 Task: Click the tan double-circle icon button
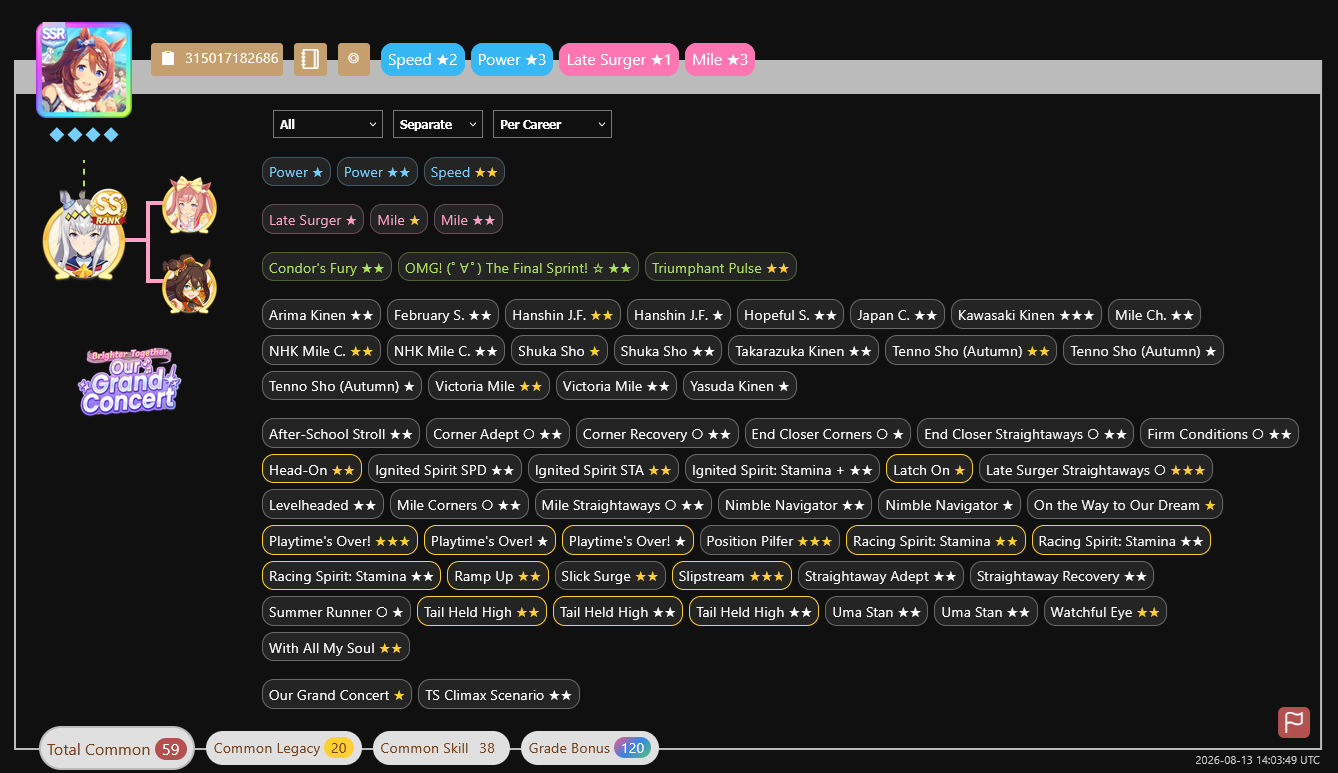click(354, 59)
